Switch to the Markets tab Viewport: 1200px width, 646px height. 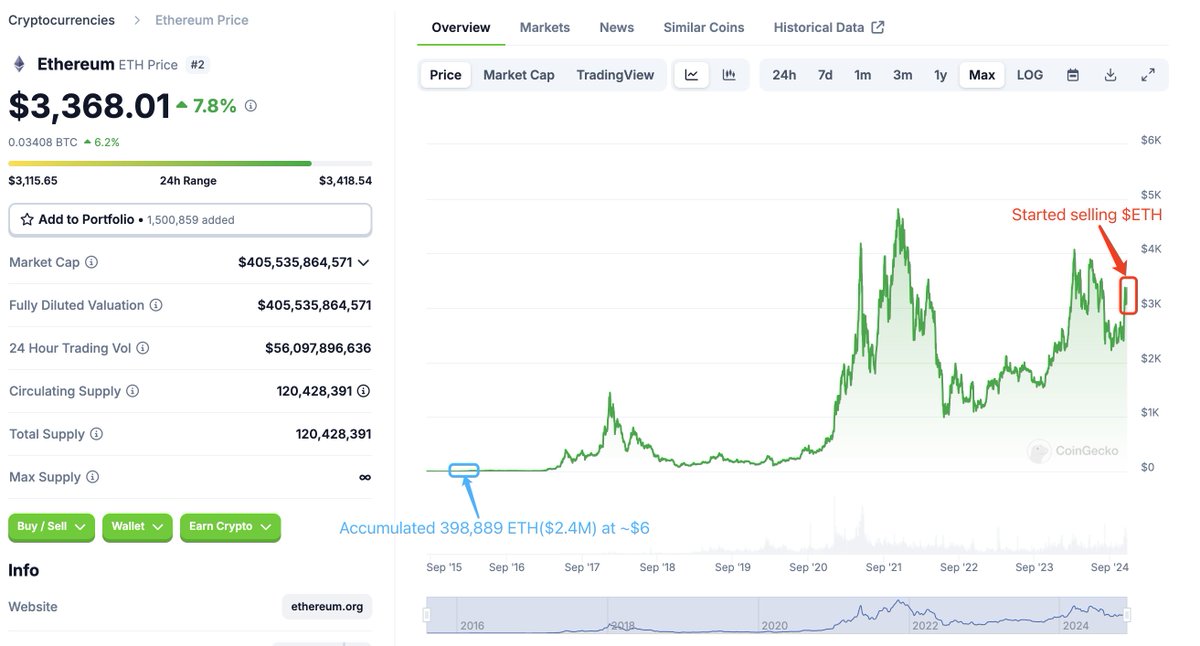click(x=544, y=27)
